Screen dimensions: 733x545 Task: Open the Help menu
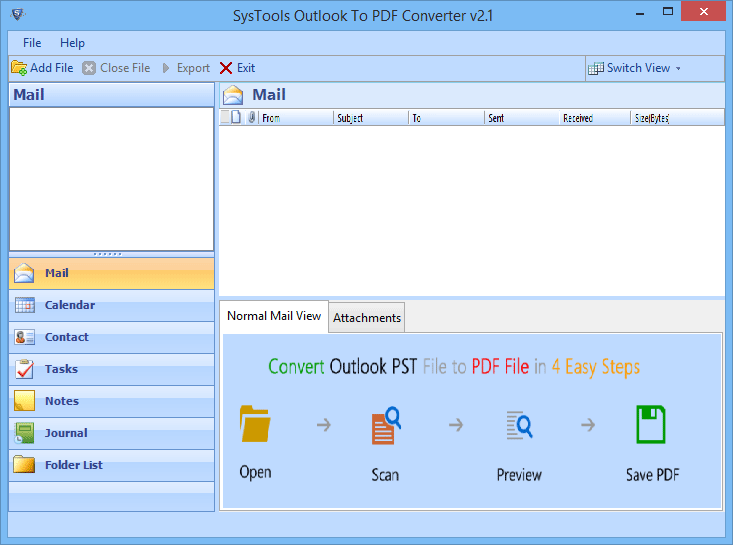(x=72, y=43)
